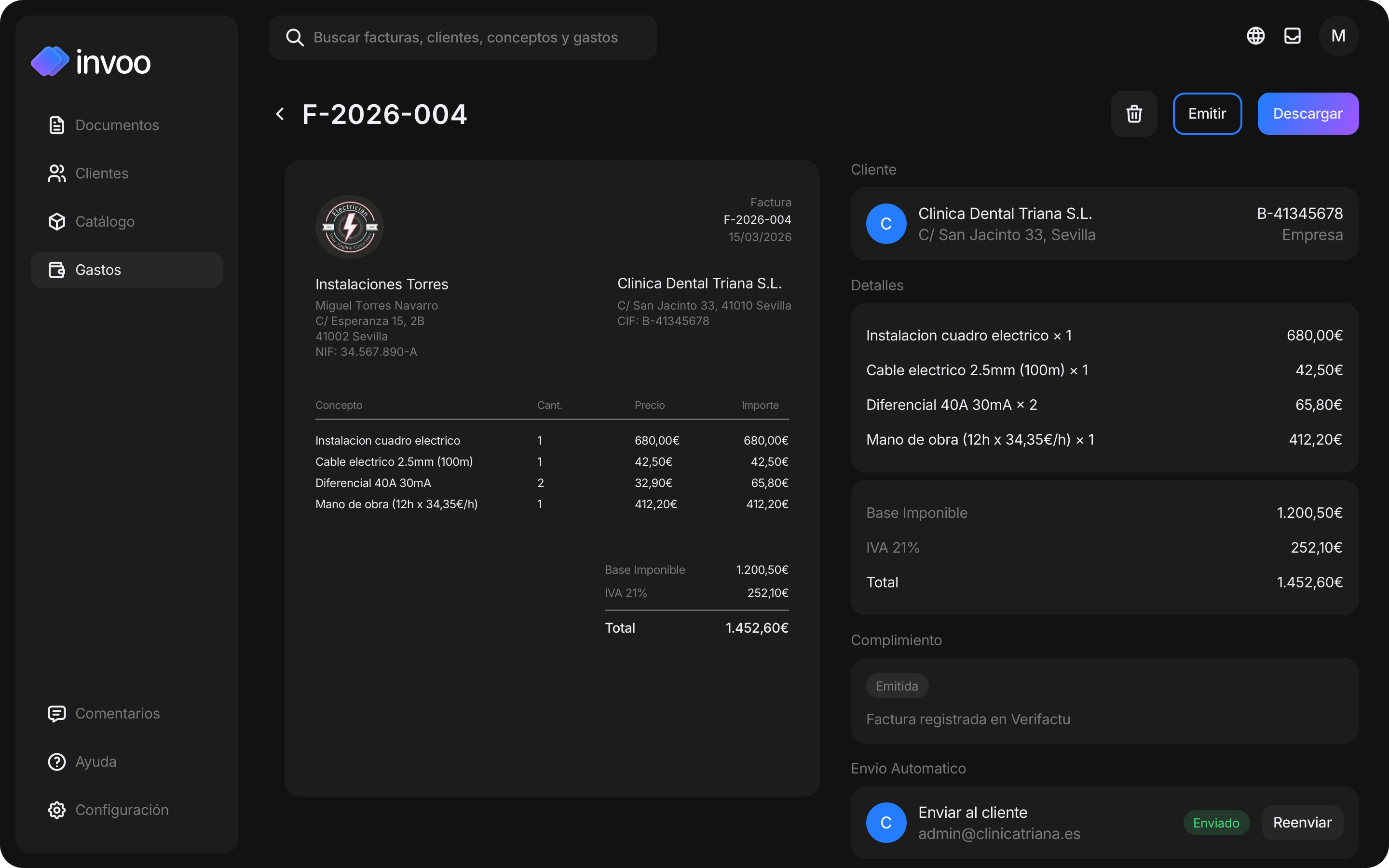Open the Comentarios section
1389x868 pixels.
pos(127,714)
